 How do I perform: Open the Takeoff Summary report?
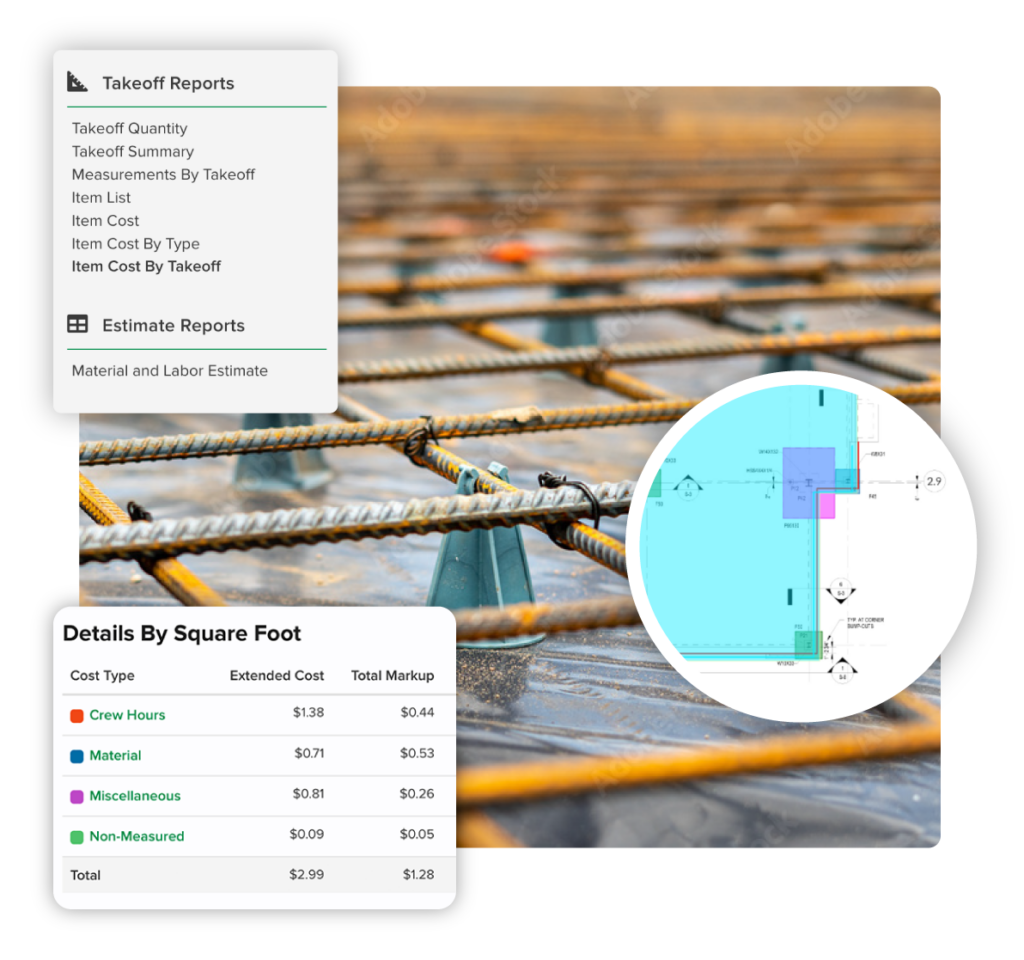[132, 151]
